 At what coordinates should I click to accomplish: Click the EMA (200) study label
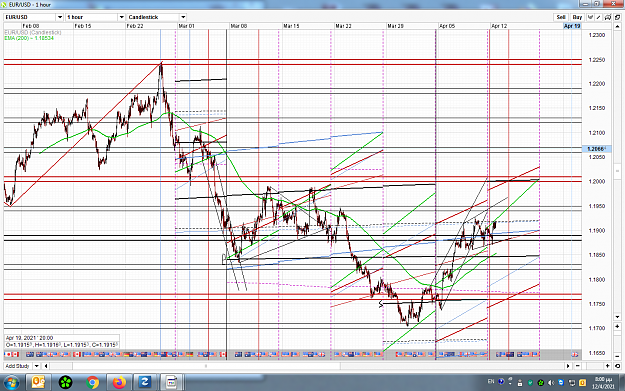[x=29, y=38]
